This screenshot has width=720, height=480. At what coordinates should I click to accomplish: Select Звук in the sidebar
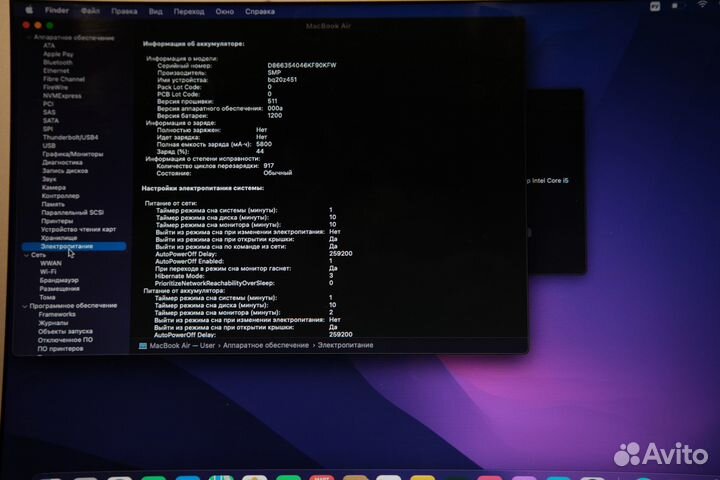[49, 179]
